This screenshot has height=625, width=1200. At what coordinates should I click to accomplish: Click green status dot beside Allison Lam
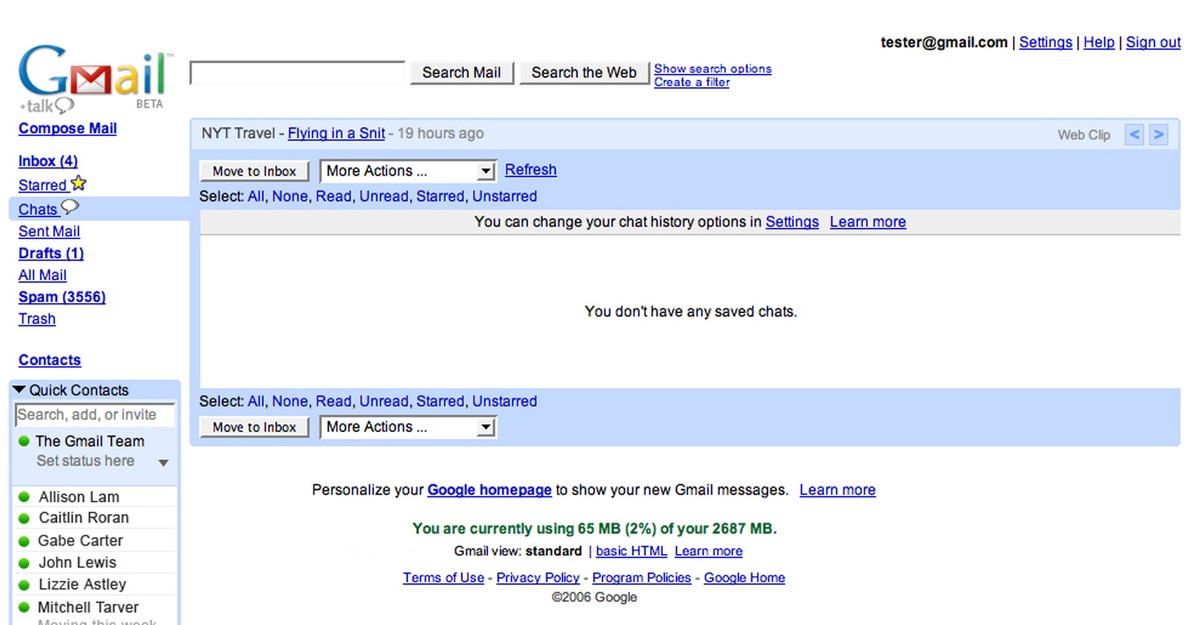[x=24, y=497]
